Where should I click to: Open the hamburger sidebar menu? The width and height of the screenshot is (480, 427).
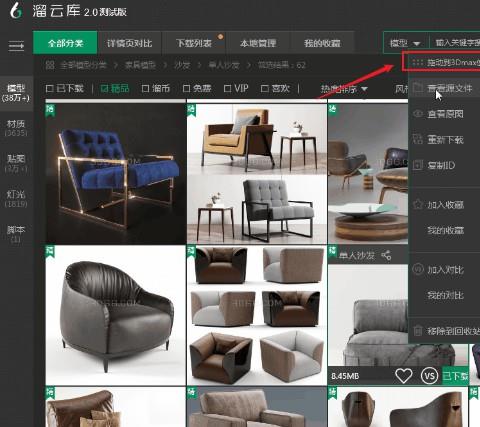pyautogui.click(x=16, y=45)
